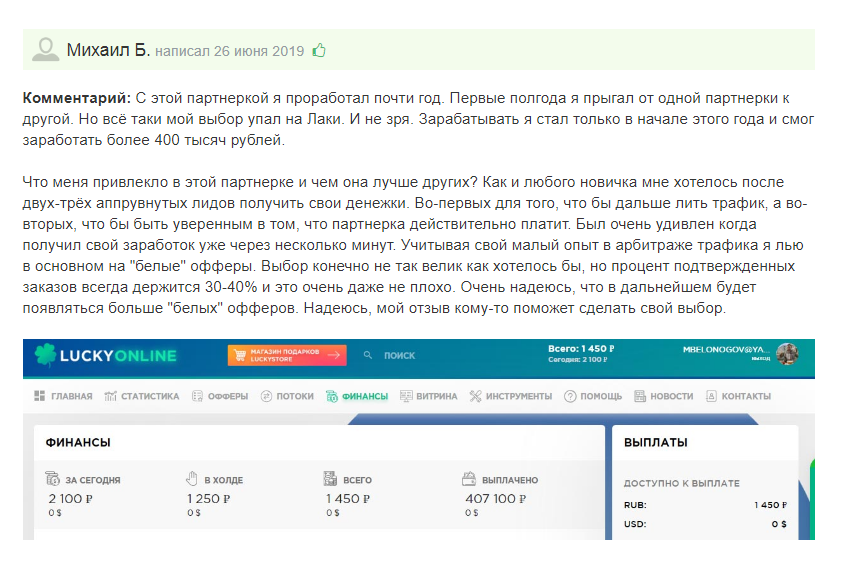851x562 pixels.
Task: Click the reviewer avatar icon of Михаил Б.
Action: tap(46, 49)
